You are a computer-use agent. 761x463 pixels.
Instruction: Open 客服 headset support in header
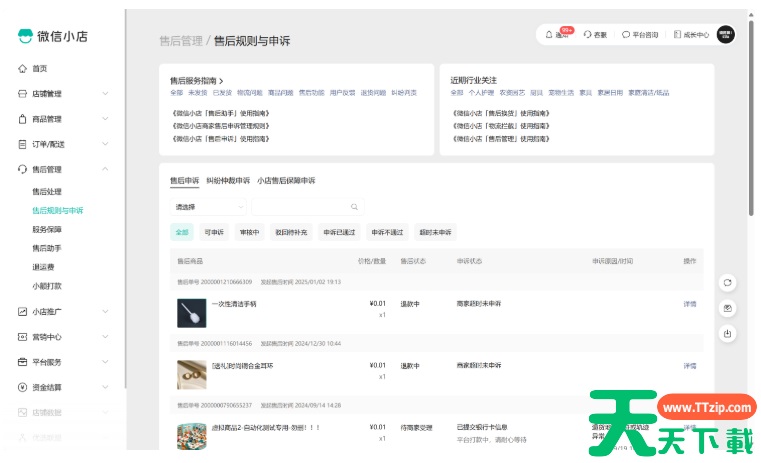point(588,34)
